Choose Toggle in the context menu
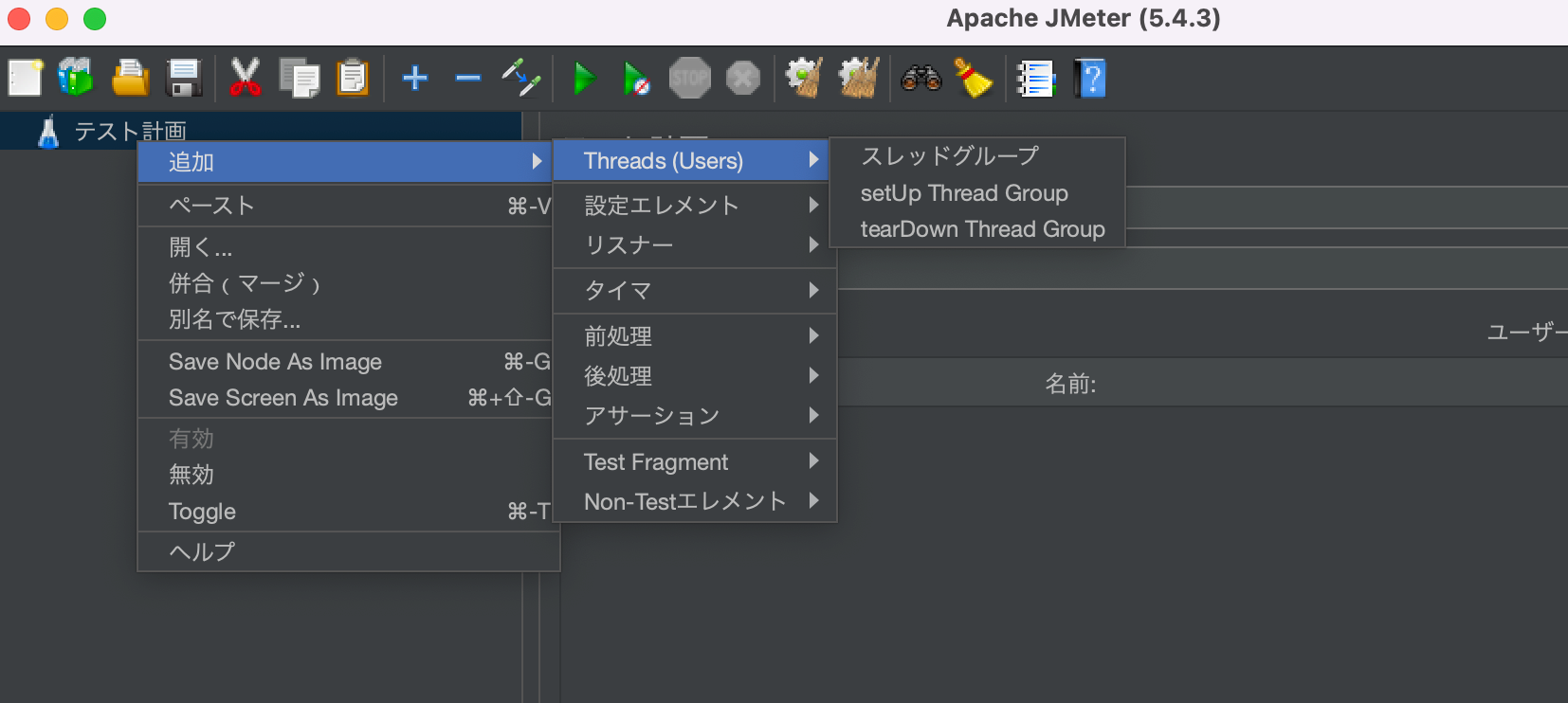This screenshot has width=1568, height=703. (345, 512)
